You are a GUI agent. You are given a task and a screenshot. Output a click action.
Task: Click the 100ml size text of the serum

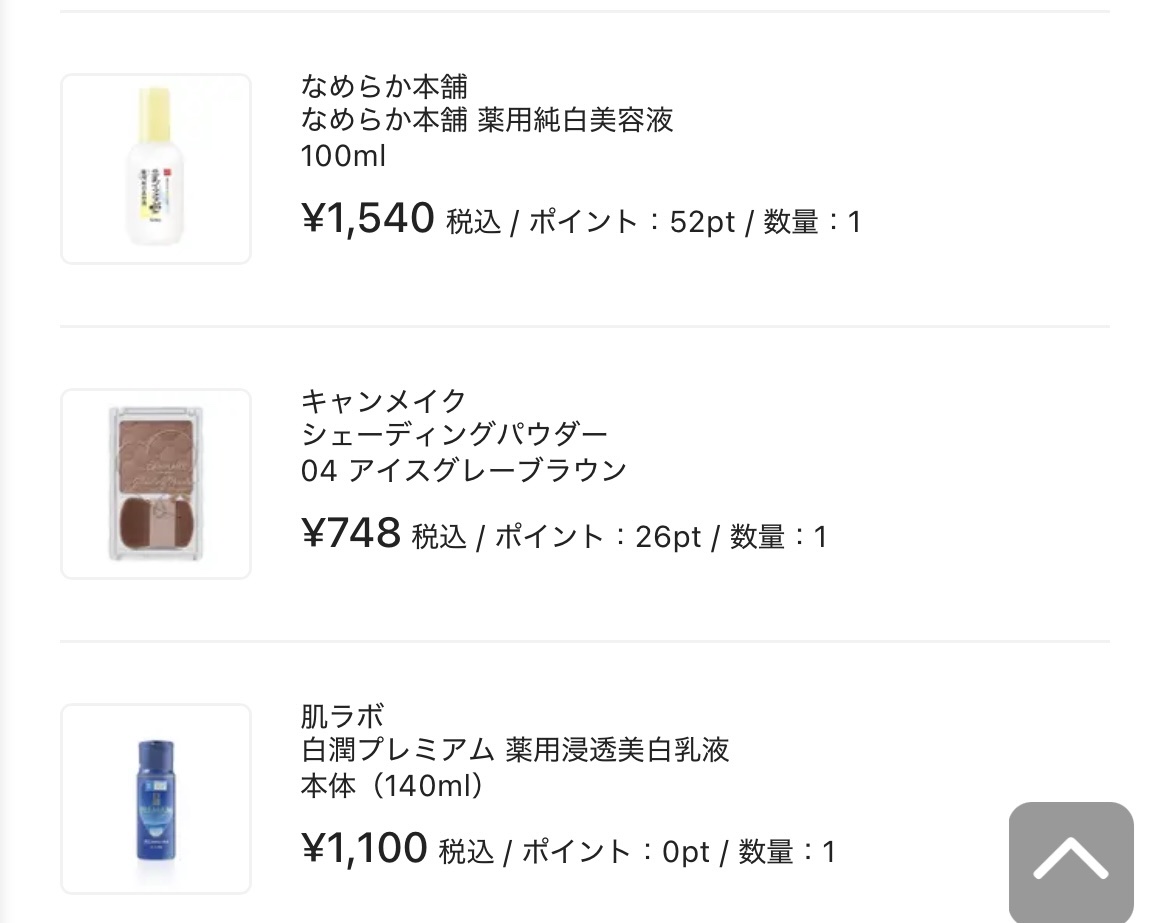pos(343,156)
